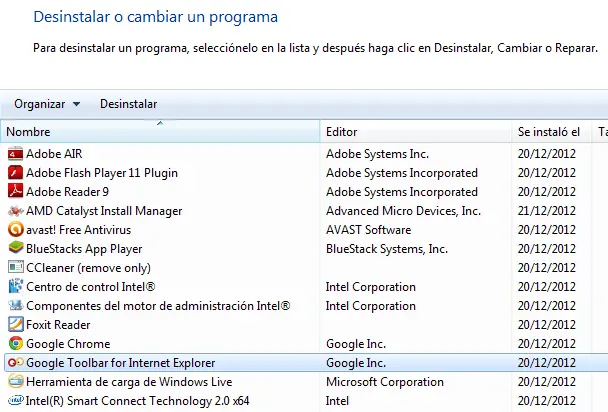This screenshot has width=608, height=412.
Task: Click the BlueStacks App Player icon
Action: point(15,249)
